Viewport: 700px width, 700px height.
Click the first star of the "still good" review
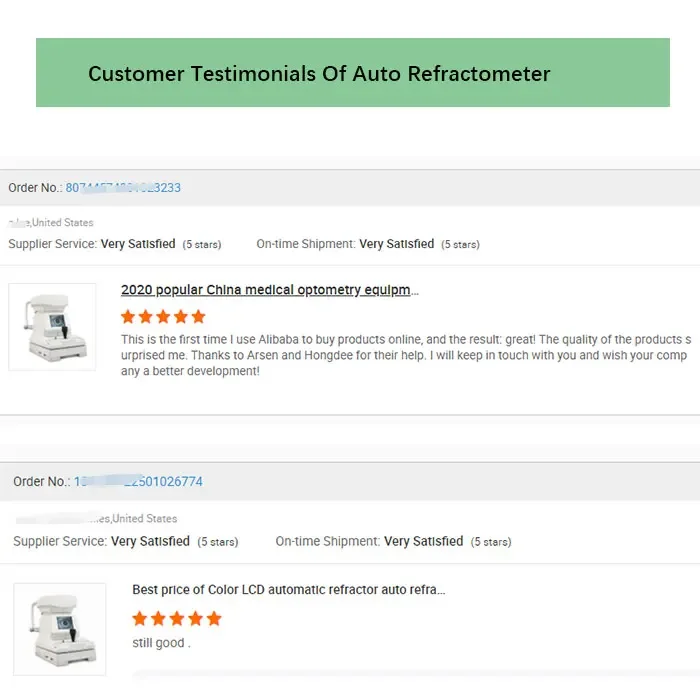click(140, 619)
